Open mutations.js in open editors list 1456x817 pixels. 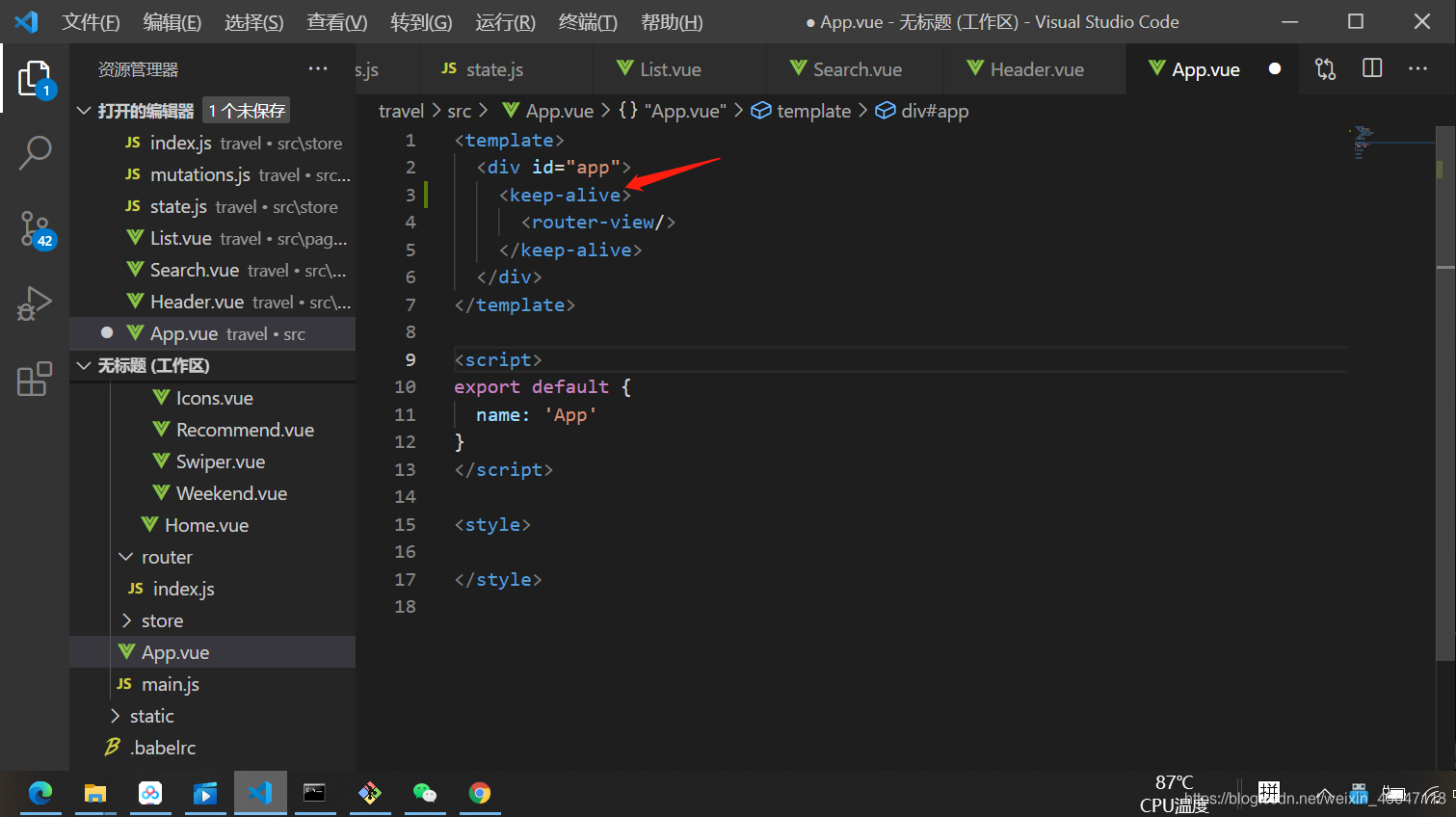coord(212,174)
